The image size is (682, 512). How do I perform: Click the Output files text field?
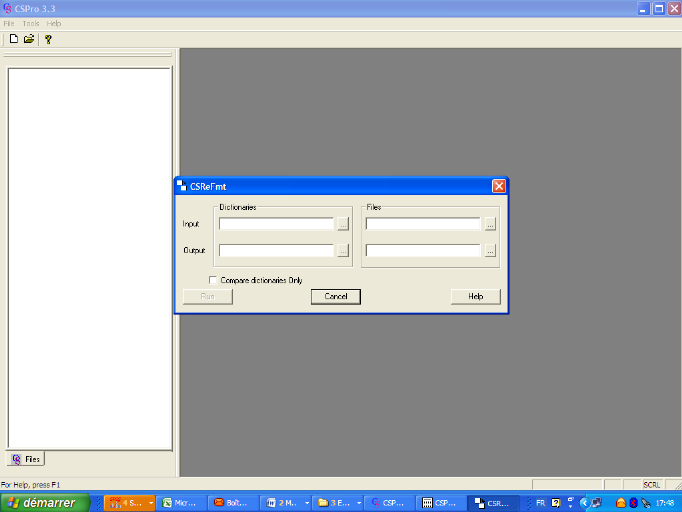424,251
